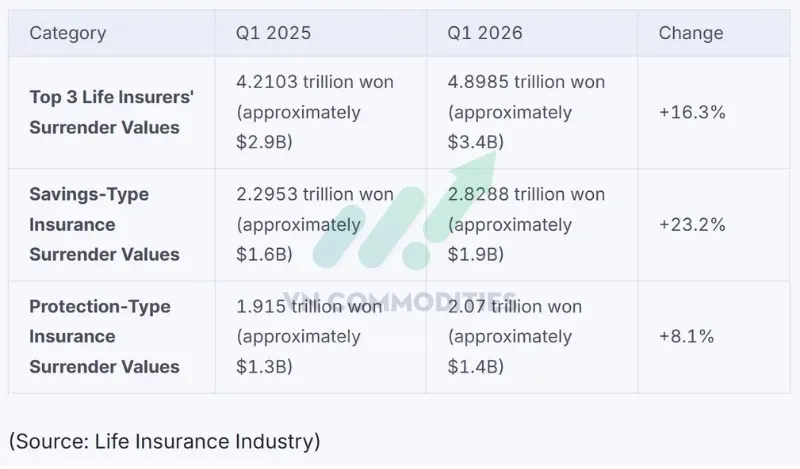Select the Q1 2025 column header
Viewport: 800px width, 469px height.
273,33
